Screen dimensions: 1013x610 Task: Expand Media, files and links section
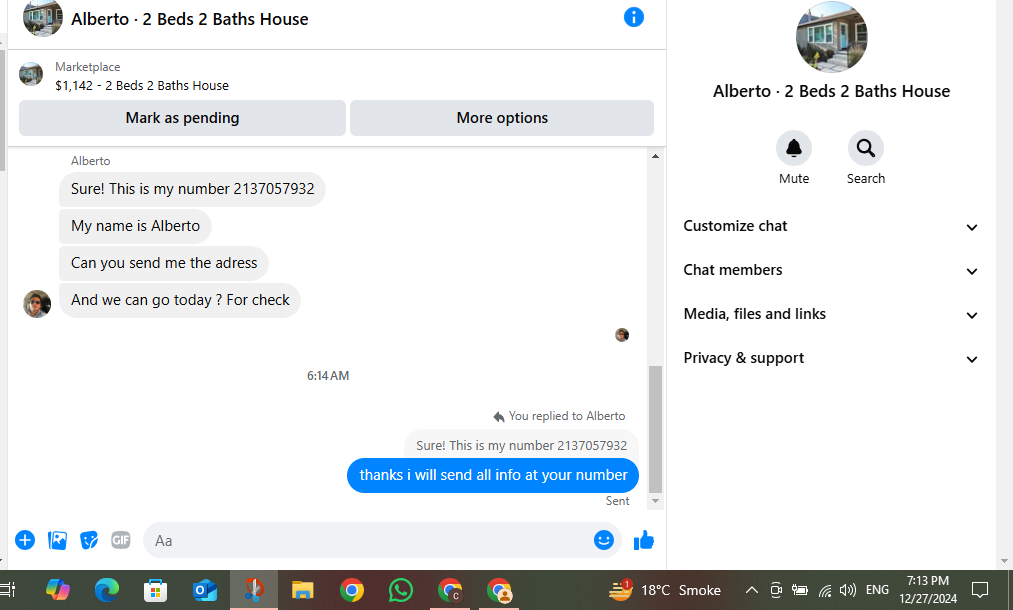point(830,314)
